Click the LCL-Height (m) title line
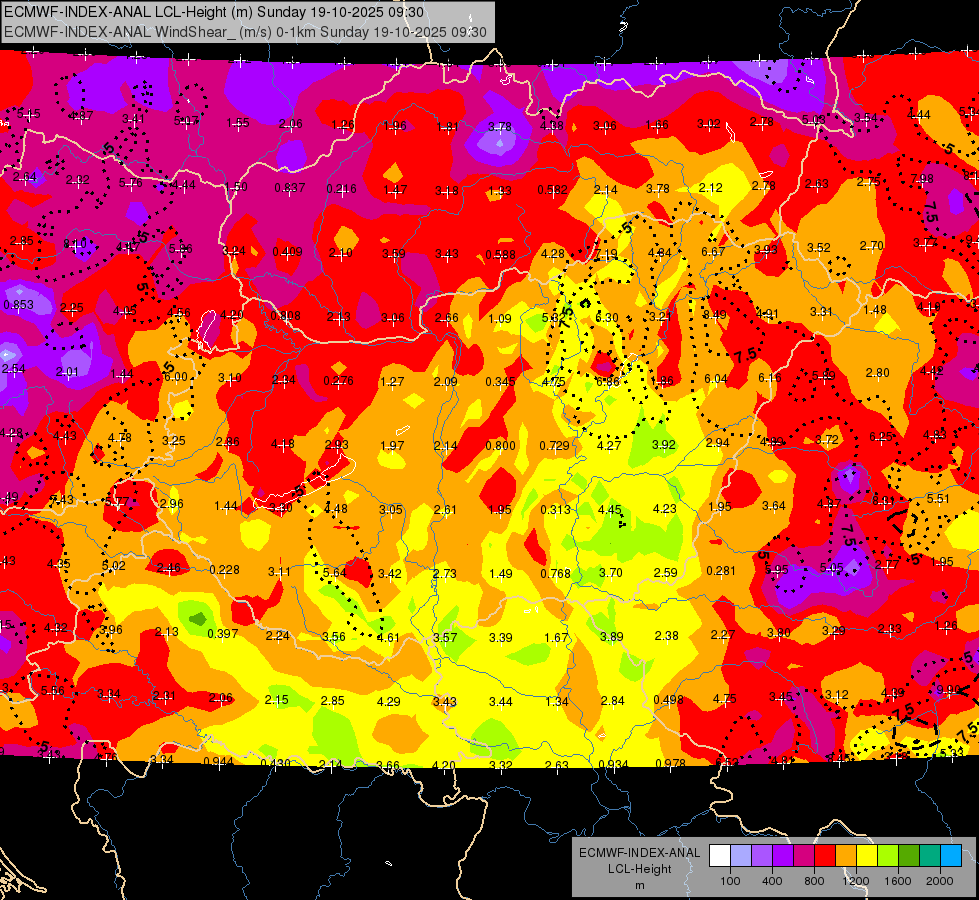 pos(214,12)
